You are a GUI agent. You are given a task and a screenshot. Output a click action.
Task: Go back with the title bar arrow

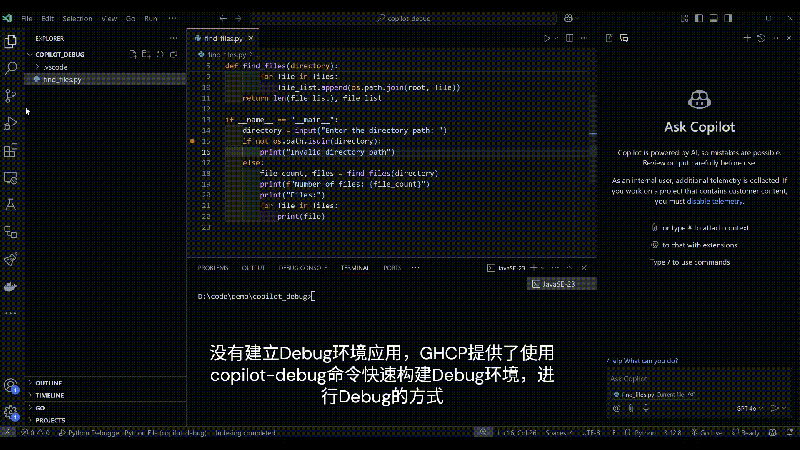click(223, 18)
